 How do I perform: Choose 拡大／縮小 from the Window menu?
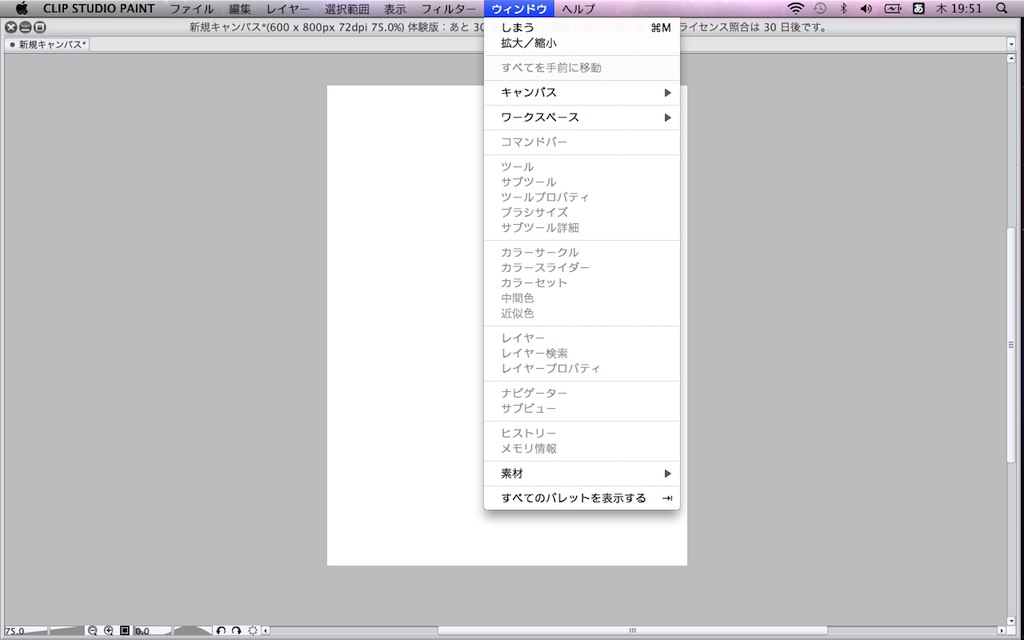[x=581, y=43]
